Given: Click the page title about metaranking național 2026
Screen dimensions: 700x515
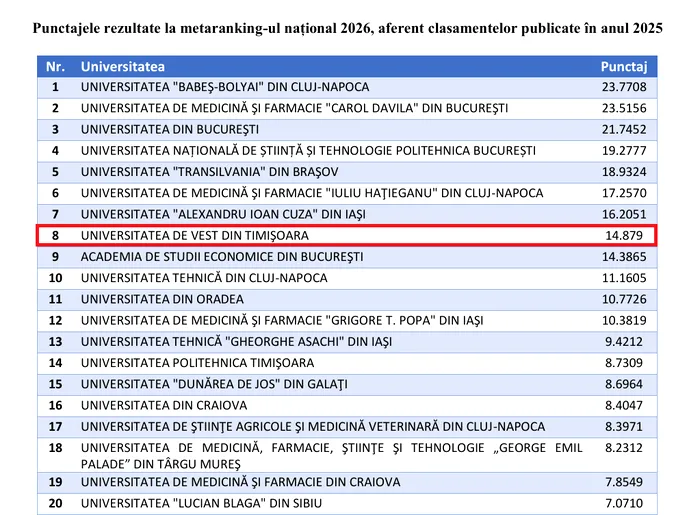Looking at the screenshot, I should pos(347,29).
